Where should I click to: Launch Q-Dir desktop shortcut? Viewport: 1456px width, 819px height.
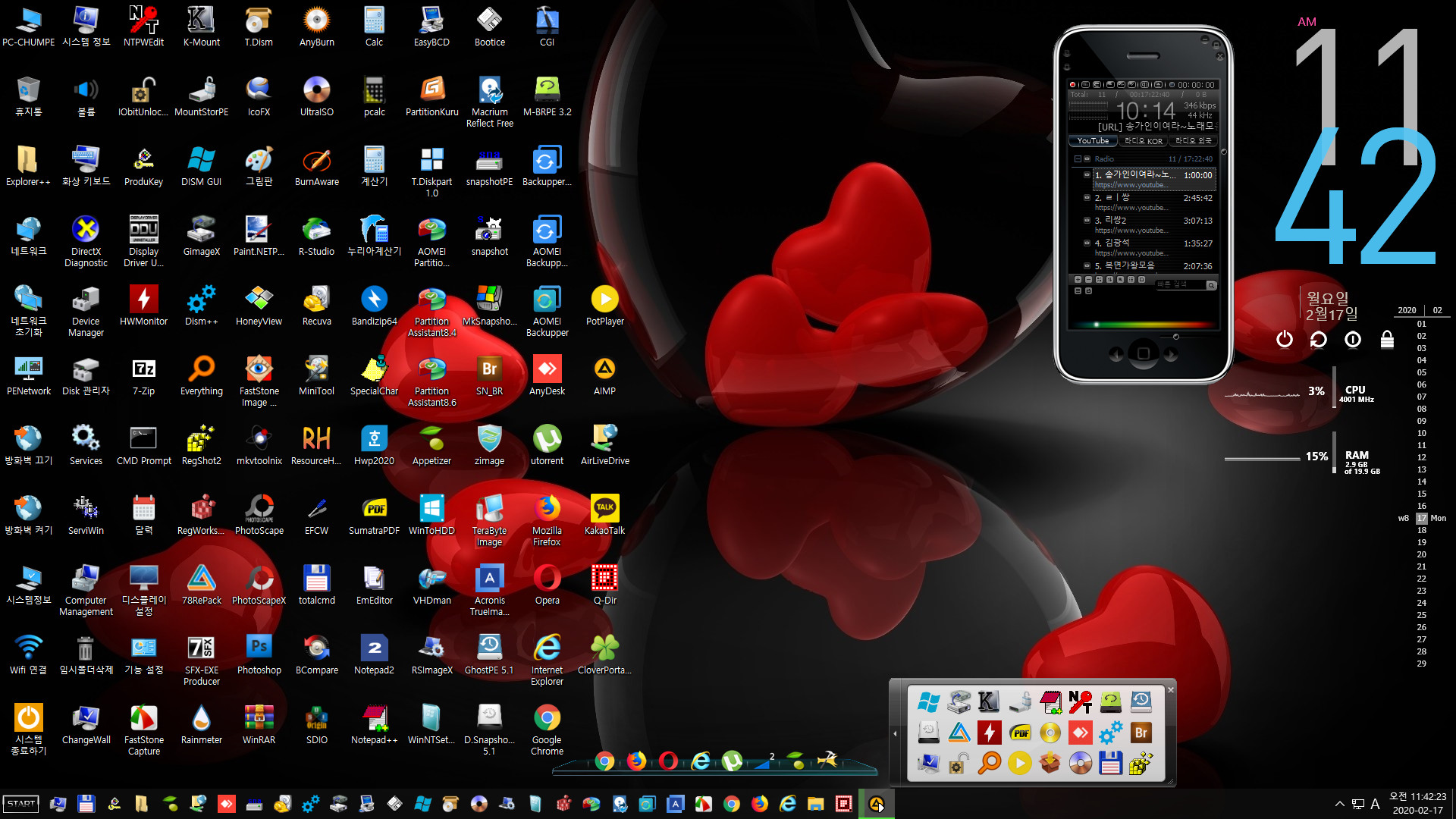pos(604,585)
